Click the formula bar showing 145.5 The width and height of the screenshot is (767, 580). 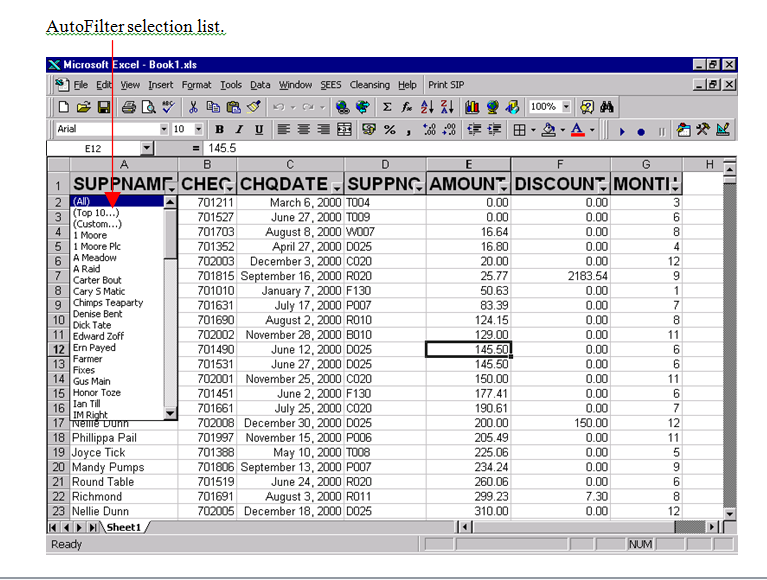pyautogui.click(x=469, y=148)
